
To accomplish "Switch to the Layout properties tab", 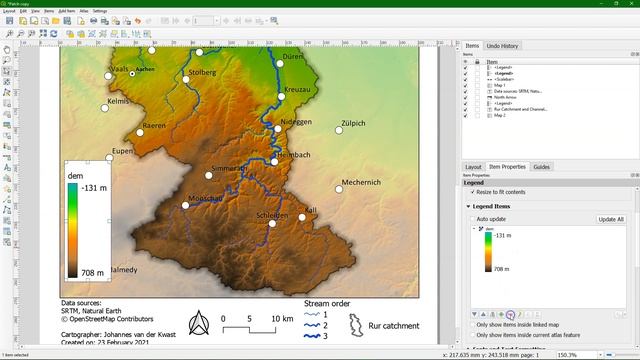I will tap(473, 167).
